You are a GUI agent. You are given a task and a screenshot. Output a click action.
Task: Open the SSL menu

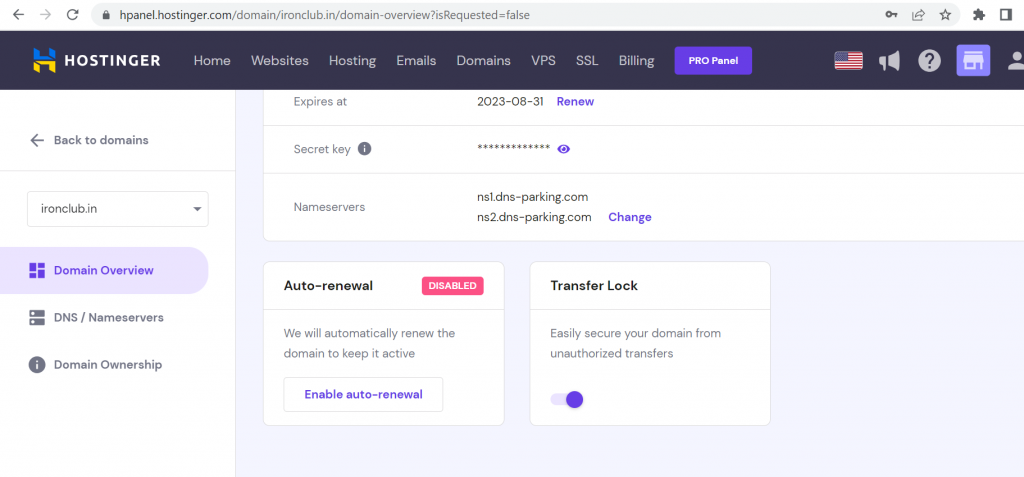tap(587, 61)
